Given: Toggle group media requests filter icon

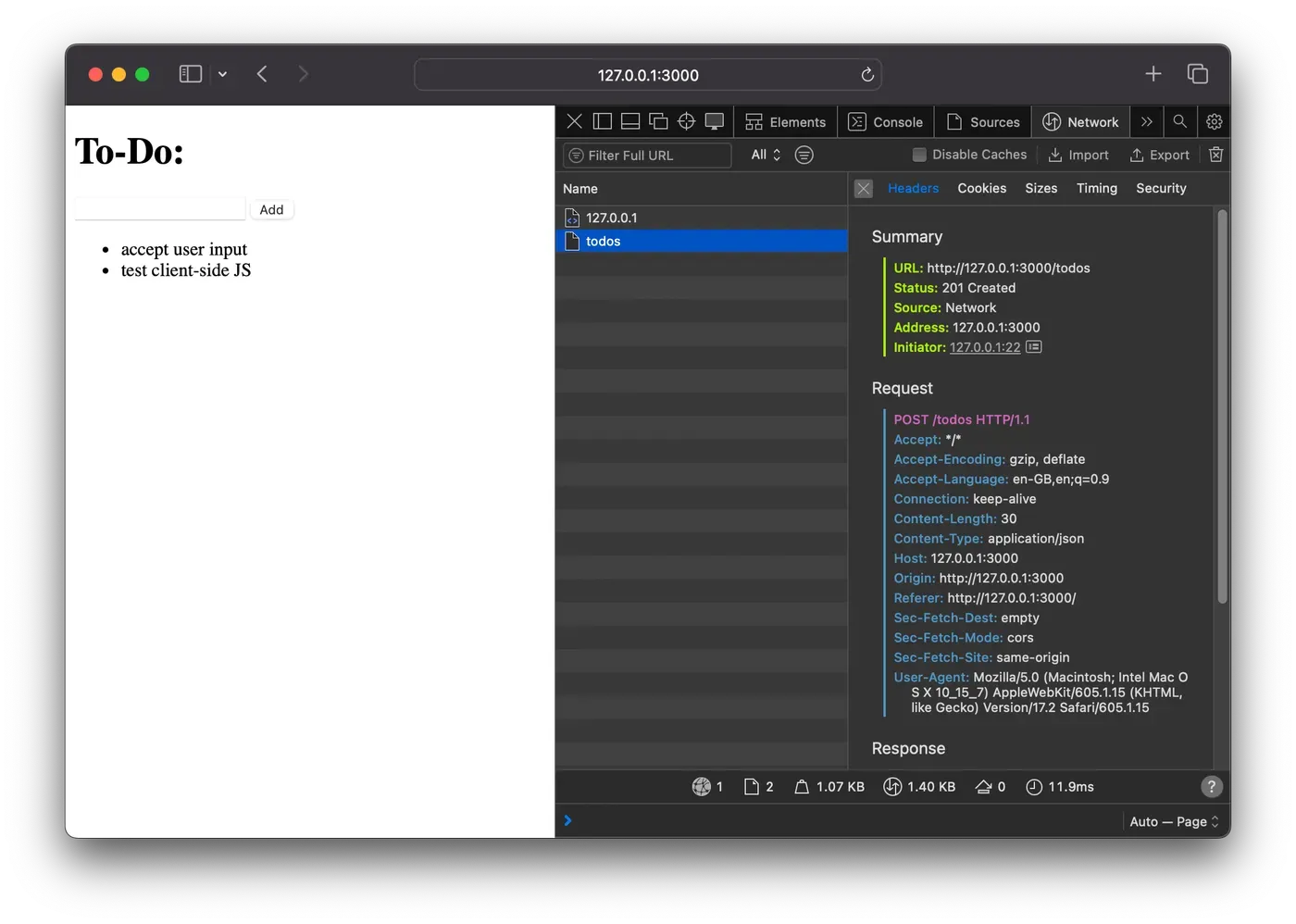Looking at the screenshot, I should tap(804, 155).
